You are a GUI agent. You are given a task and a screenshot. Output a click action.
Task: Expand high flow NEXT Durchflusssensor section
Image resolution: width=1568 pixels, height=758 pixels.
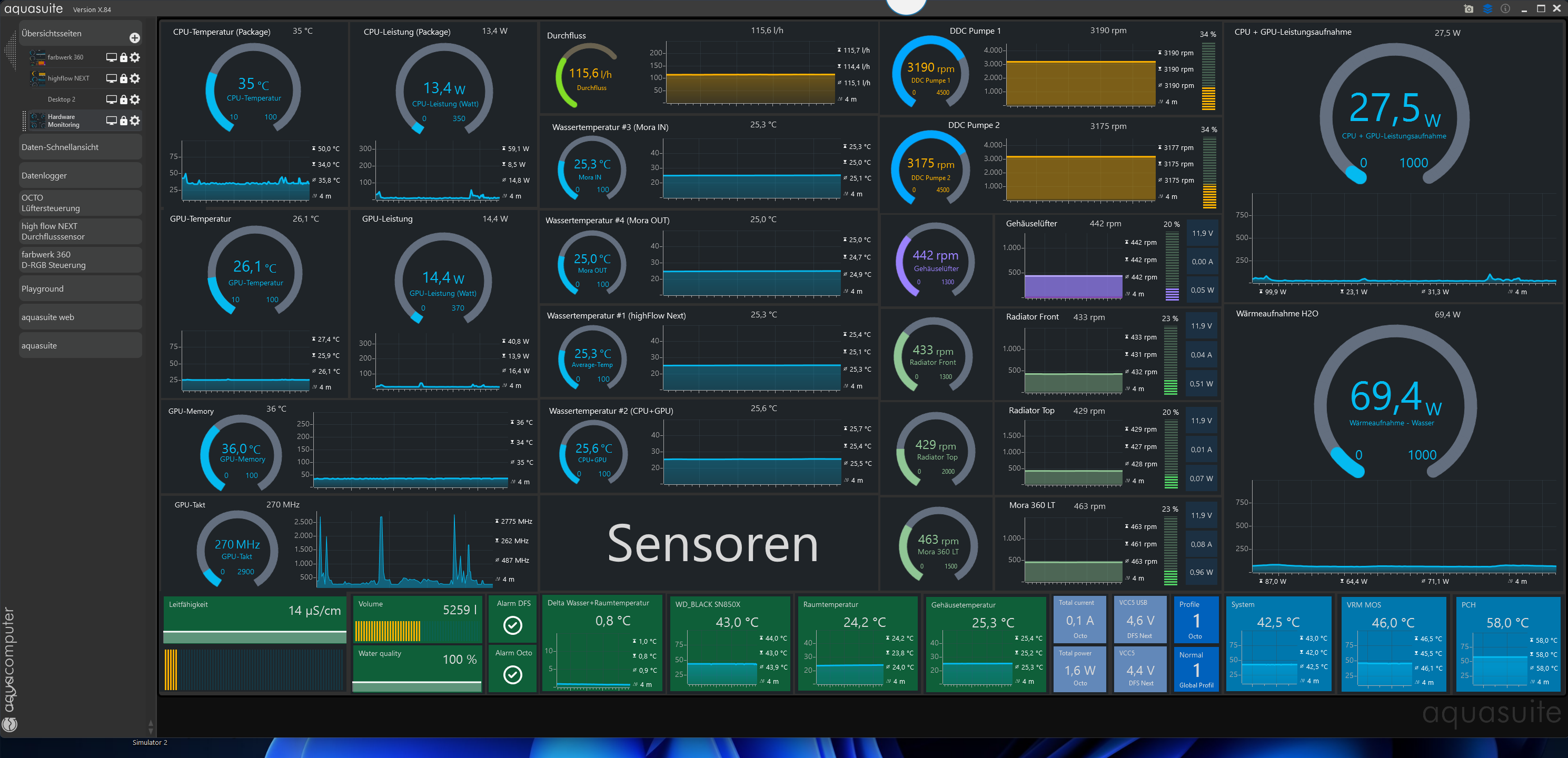coord(81,231)
